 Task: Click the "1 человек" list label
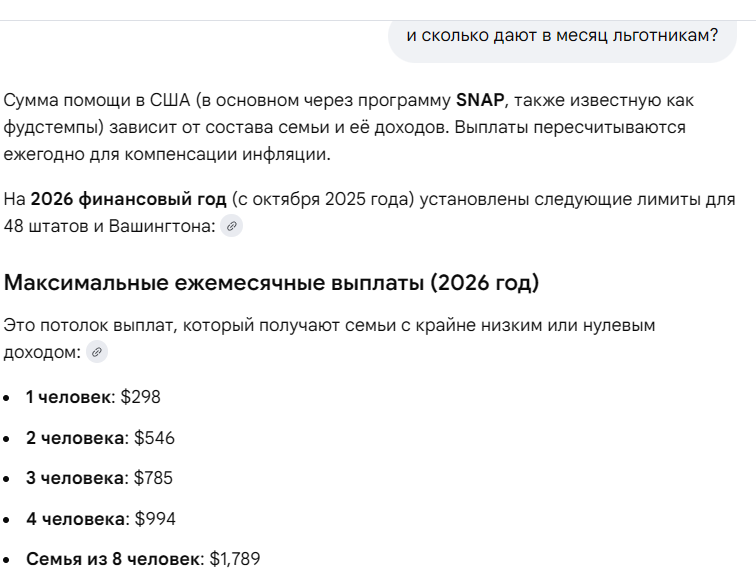[x=68, y=397]
